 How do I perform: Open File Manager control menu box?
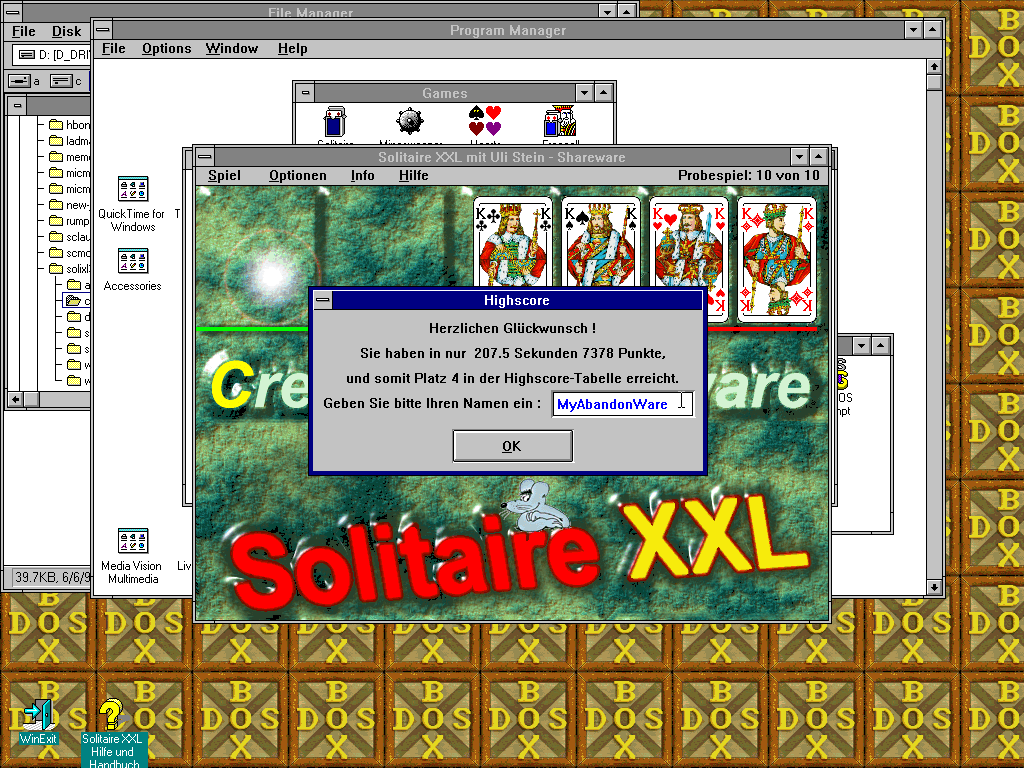(13, 11)
